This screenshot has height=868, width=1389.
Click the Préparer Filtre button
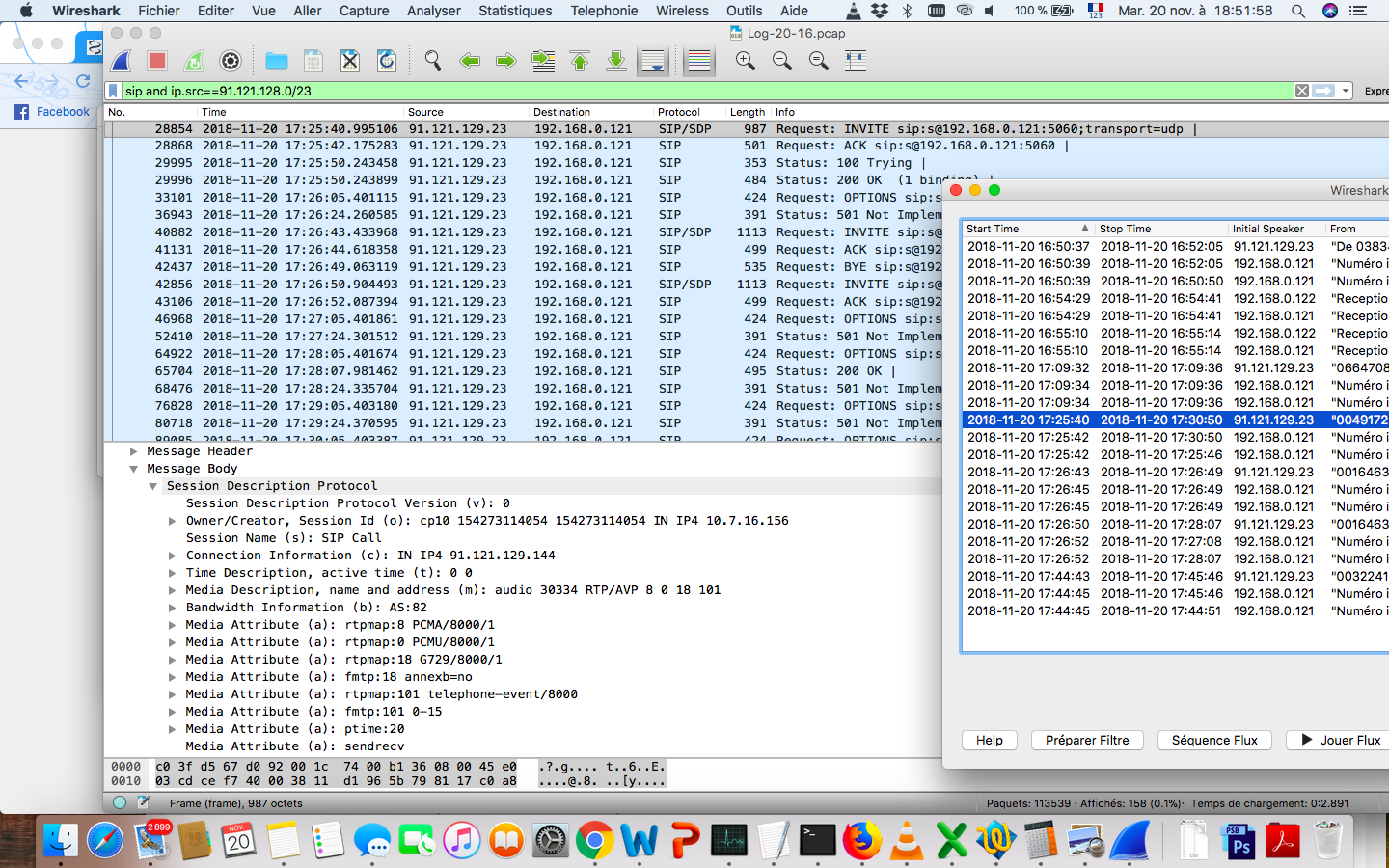coord(1087,740)
